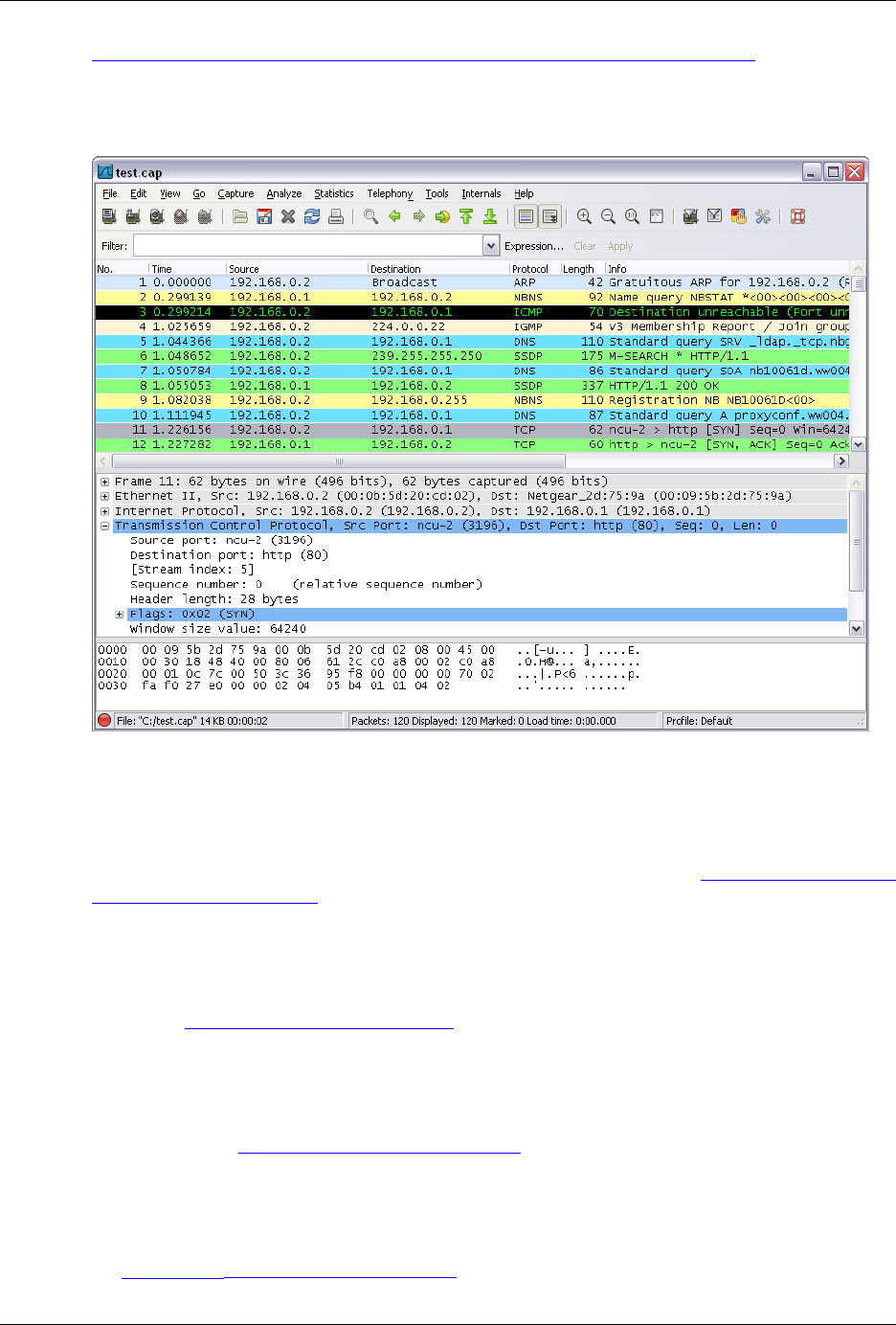Open help lifebuoy icon
The image size is (896, 1325).
click(798, 217)
